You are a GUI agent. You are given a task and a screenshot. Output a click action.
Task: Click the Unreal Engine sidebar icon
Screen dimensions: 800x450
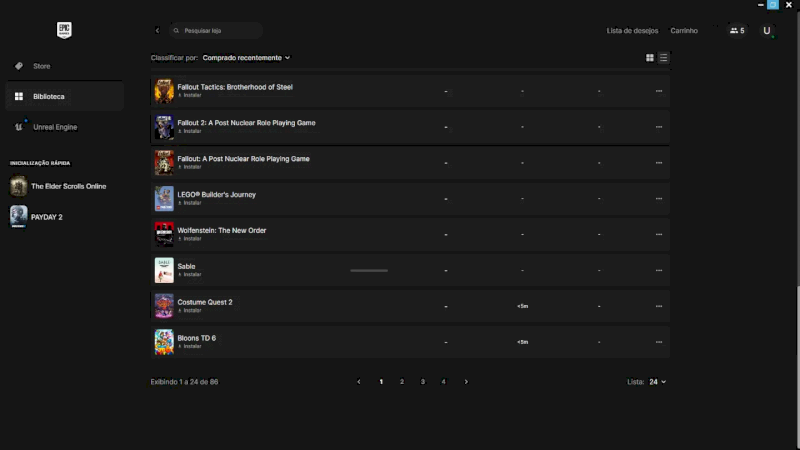pyautogui.click(x=19, y=127)
